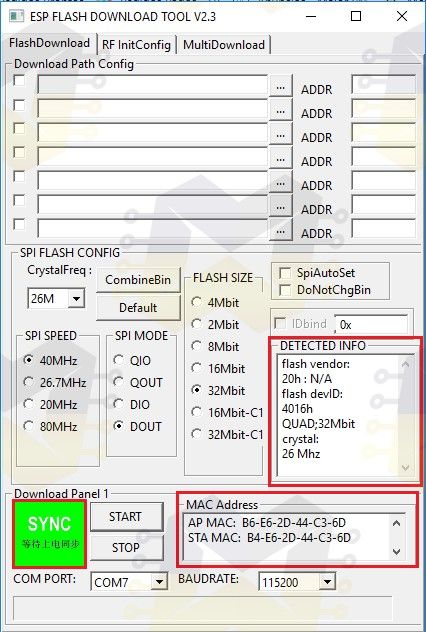Image resolution: width=426 pixels, height=632 pixels.
Task: Click the 26 Mhz crystal value
Action: click(301, 454)
